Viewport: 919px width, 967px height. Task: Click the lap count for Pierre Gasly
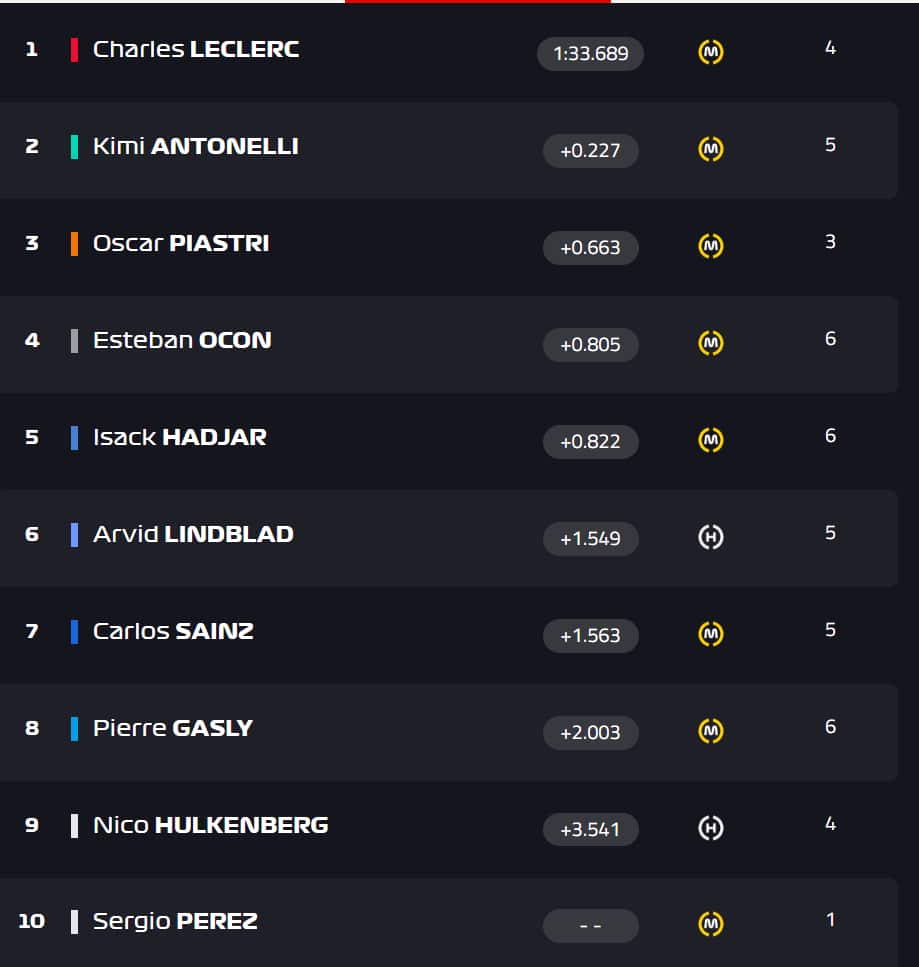(x=830, y=728)
